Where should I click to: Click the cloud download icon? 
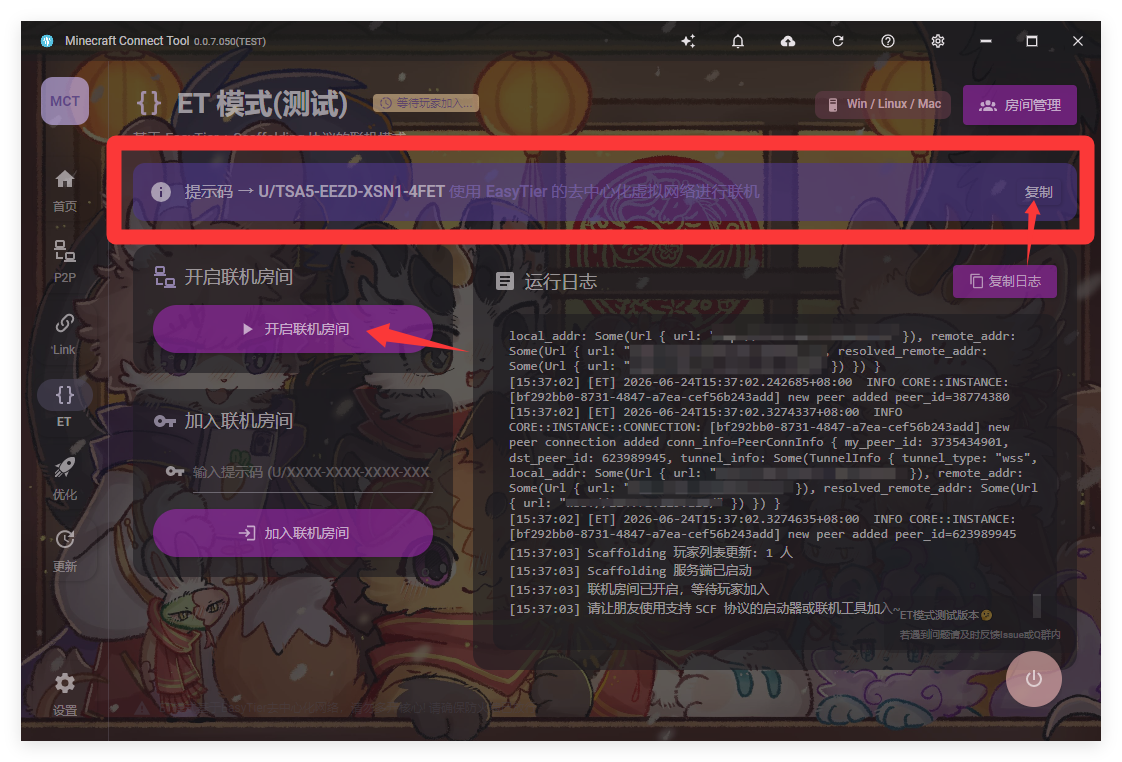point(788,41)
